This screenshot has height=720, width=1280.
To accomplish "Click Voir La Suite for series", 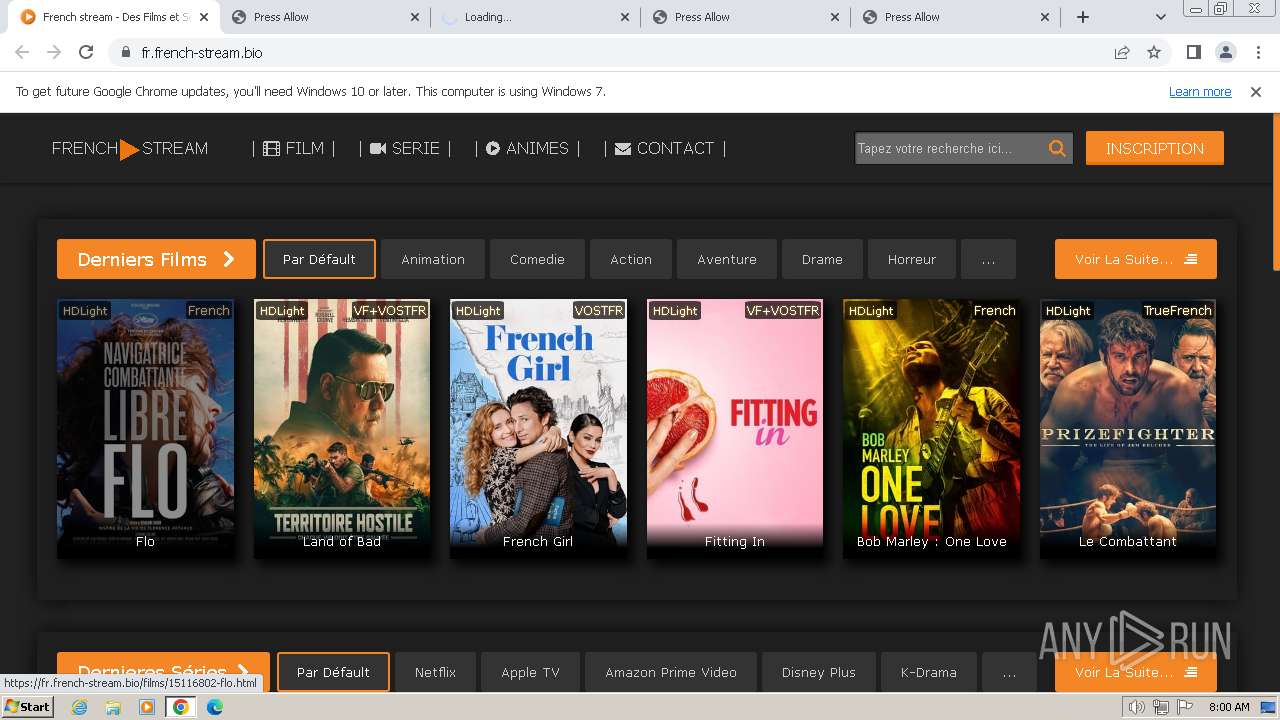I will click(x=1136, y=672).
